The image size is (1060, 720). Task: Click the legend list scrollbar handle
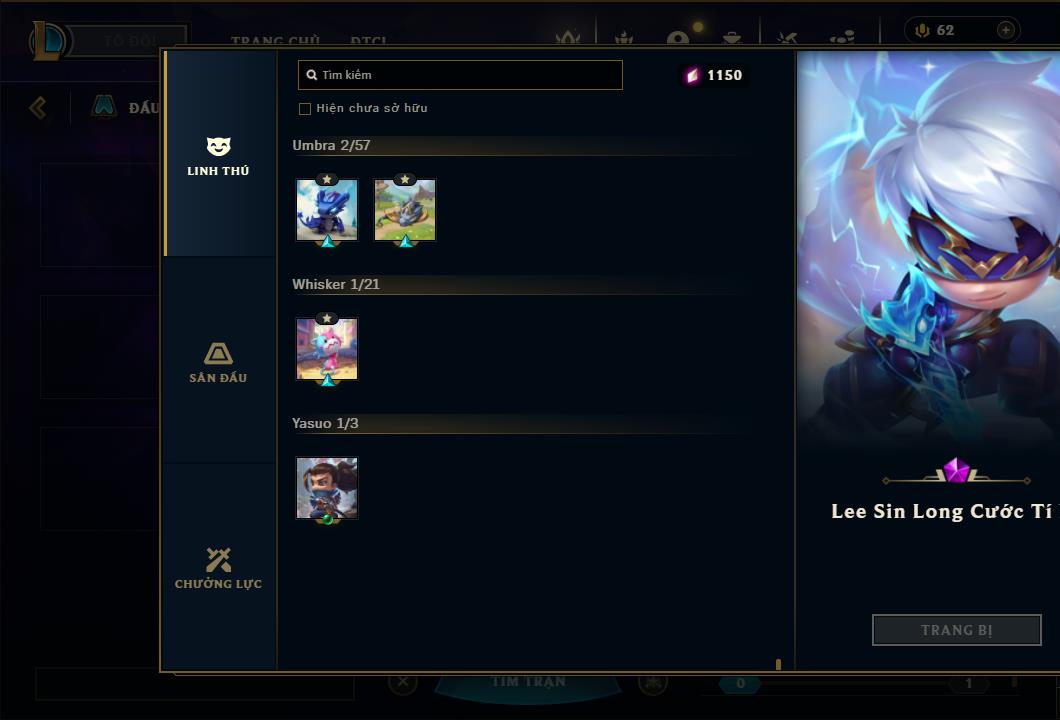(778, 665)
